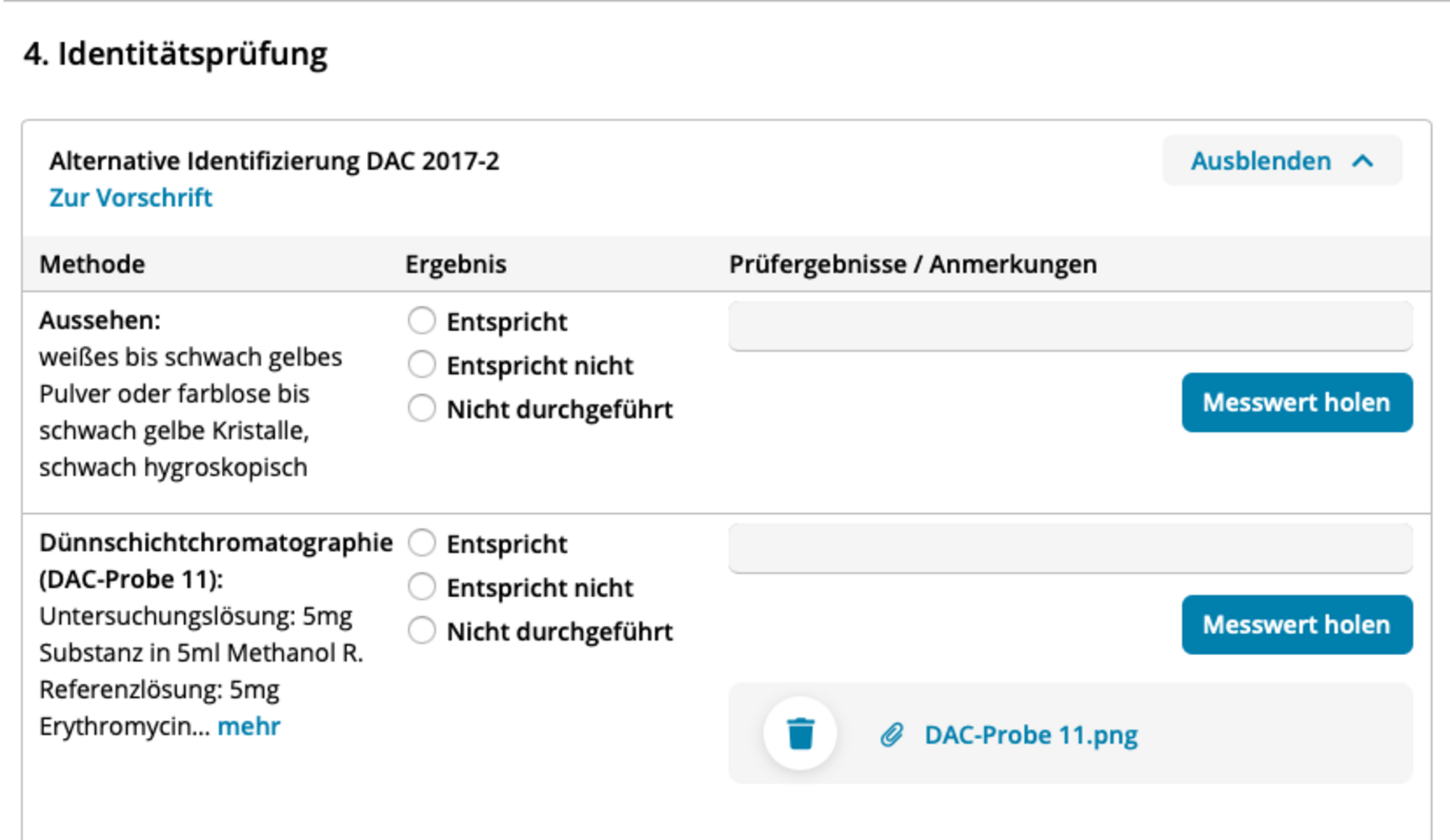The width and height of the screenshot is (1450, 840).
Task: Focus the Anmerkungen field for Aussehen
Action: pos(1070,326)
